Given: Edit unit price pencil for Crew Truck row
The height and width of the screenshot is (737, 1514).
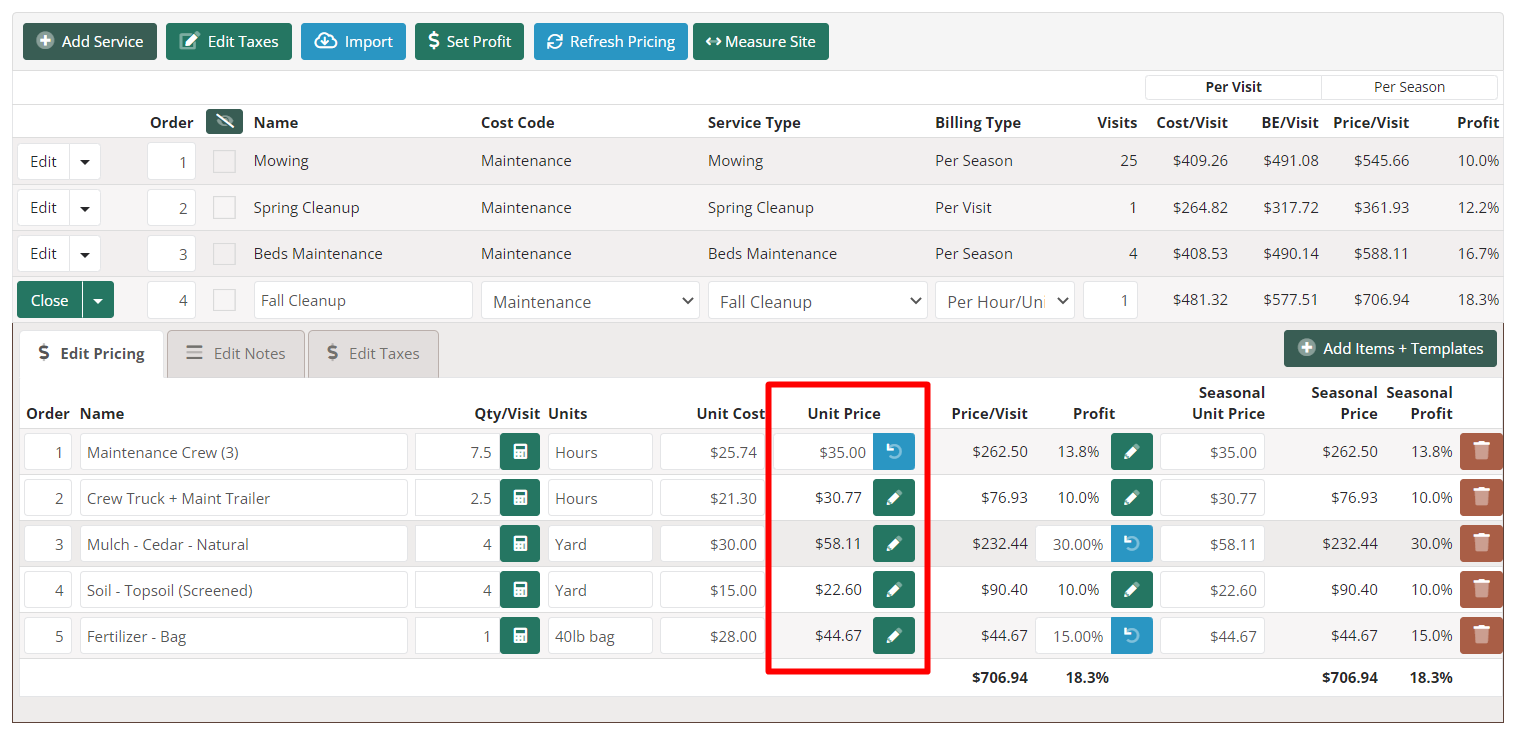Looking at the screenshot, I should coord(894,498).
